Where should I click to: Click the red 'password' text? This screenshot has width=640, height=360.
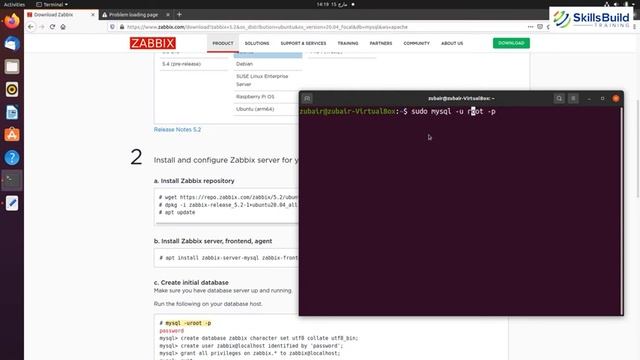tap(171, 331)
